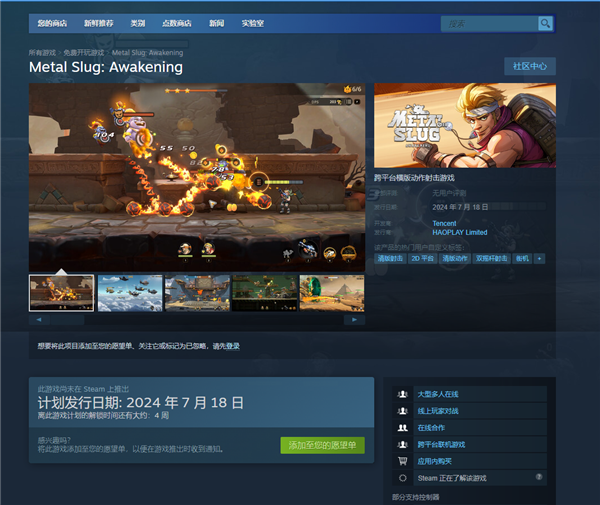Click the in-app purchases shopping cart icon
Viewport: 600px width, 505px height.
[x=402, y=461]
